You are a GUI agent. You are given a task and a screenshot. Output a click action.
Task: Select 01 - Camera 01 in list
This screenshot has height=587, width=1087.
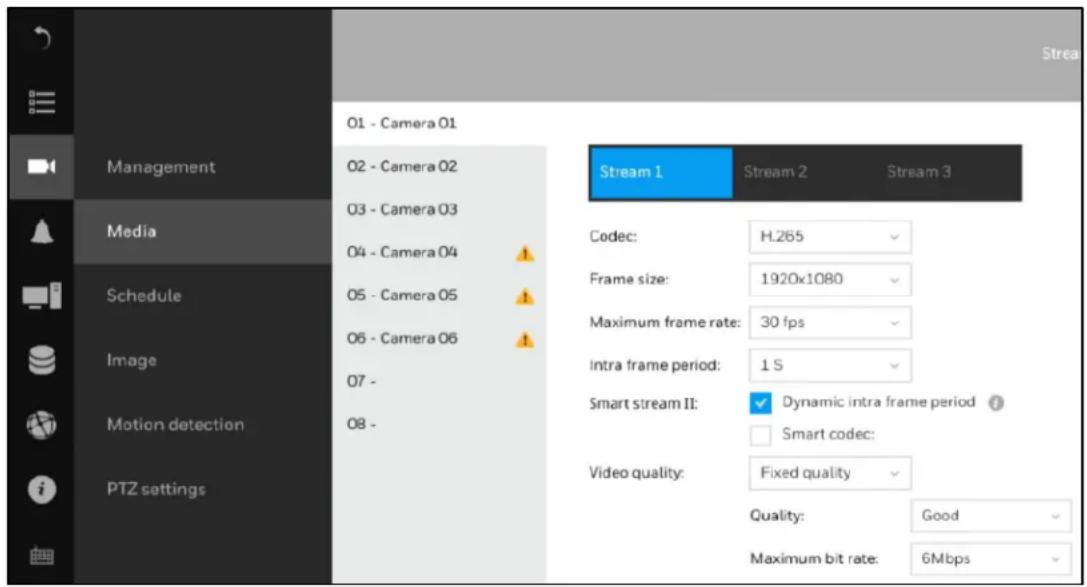click(440, 123)
